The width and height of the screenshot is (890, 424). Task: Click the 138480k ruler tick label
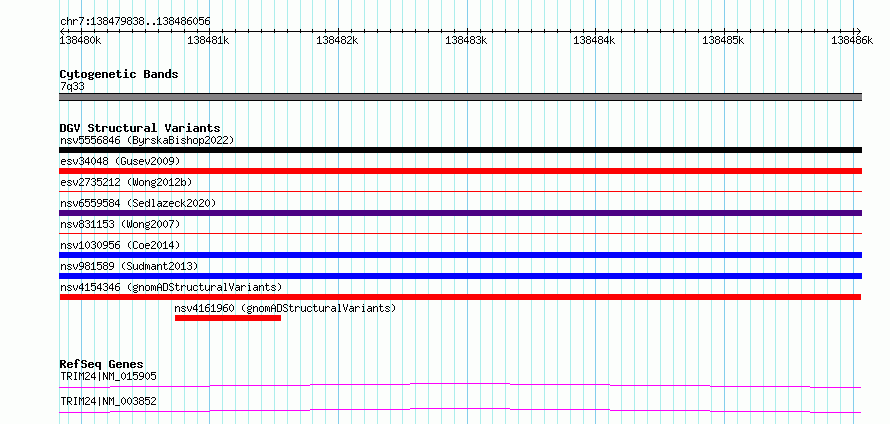click(x=81, y=40)
